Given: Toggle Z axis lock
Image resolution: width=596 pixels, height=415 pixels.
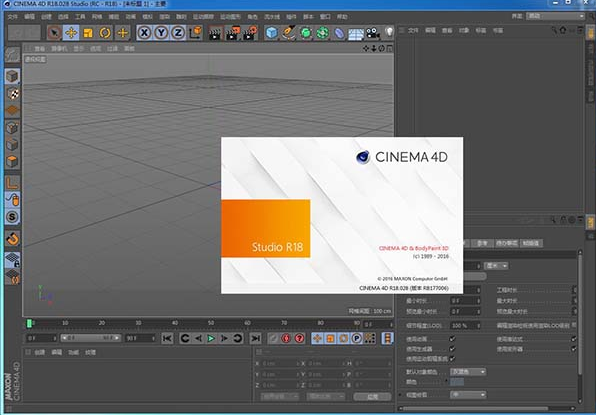Looking at the screenshot, I should point(178,33).
